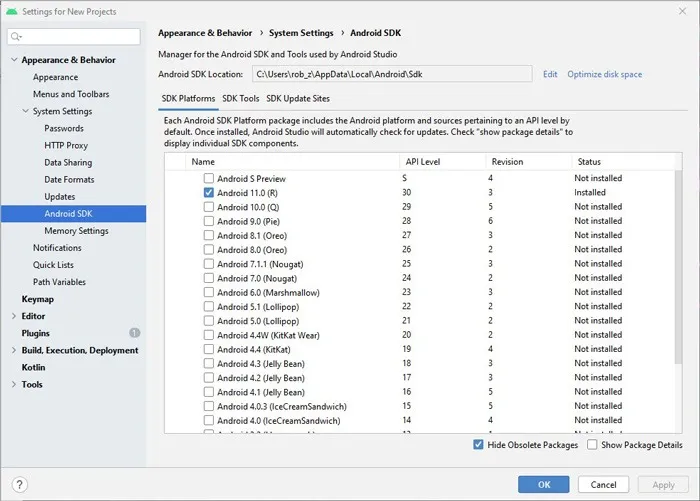Click the Edit SDK location link
Image resolution: width=700 pixels, height=501 pixels.
[550, 74]
